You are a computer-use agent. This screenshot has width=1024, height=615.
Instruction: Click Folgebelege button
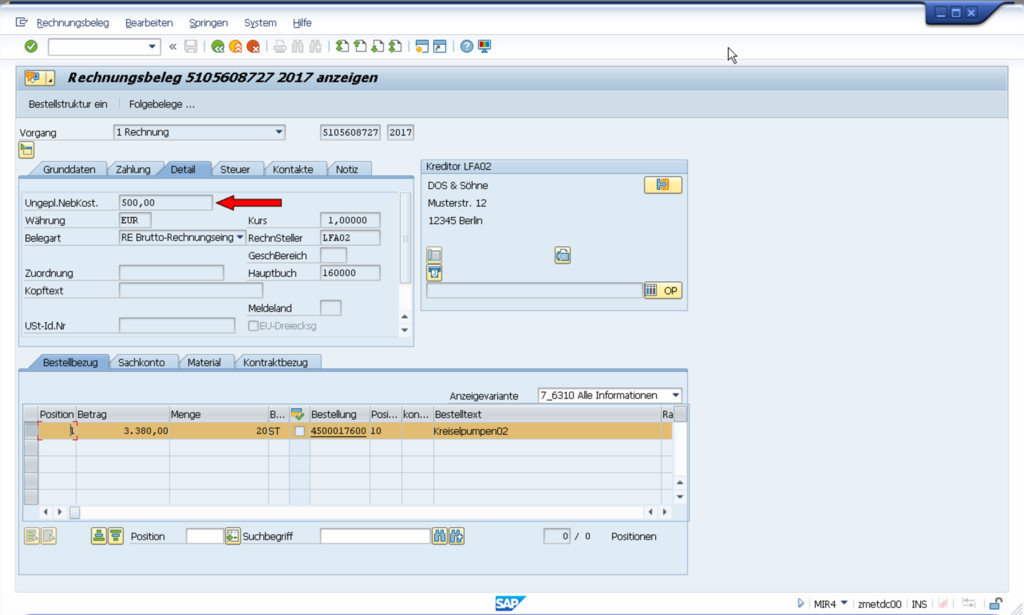pos(161,104)
